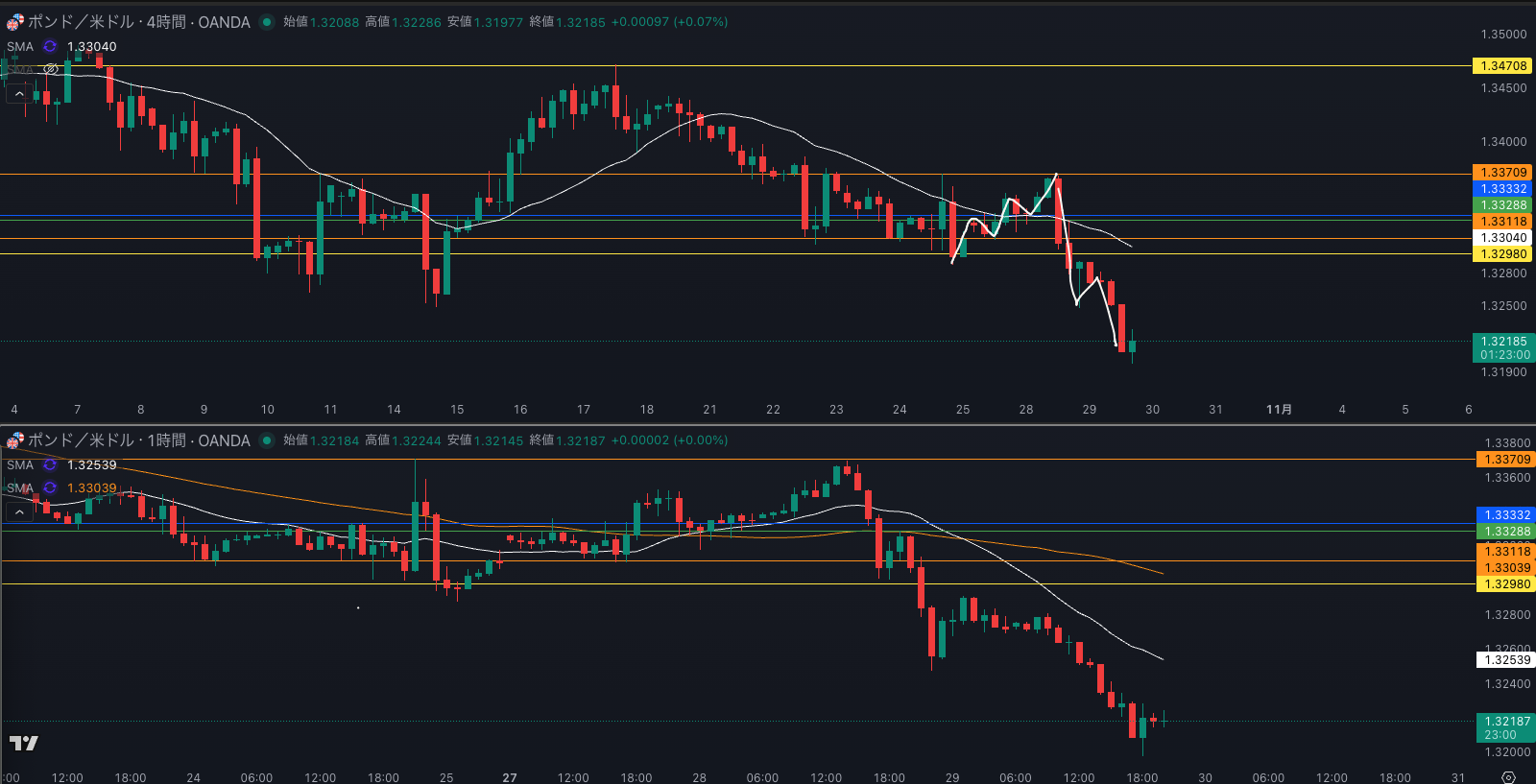Select the white SMA 1.32539 legend label
This screenshot has width=1536, height=784.
tap(20, 465)
